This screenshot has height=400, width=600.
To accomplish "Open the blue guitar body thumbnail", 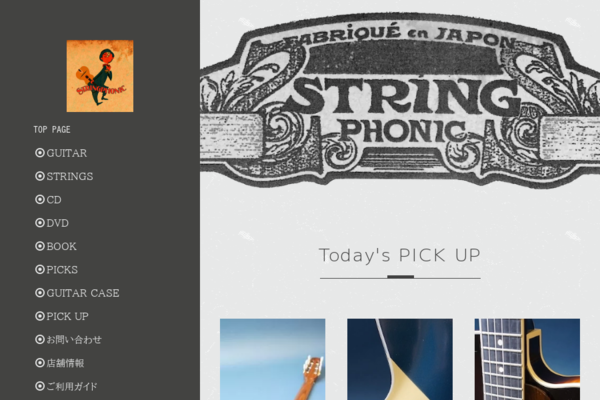I will pos(400,359).
